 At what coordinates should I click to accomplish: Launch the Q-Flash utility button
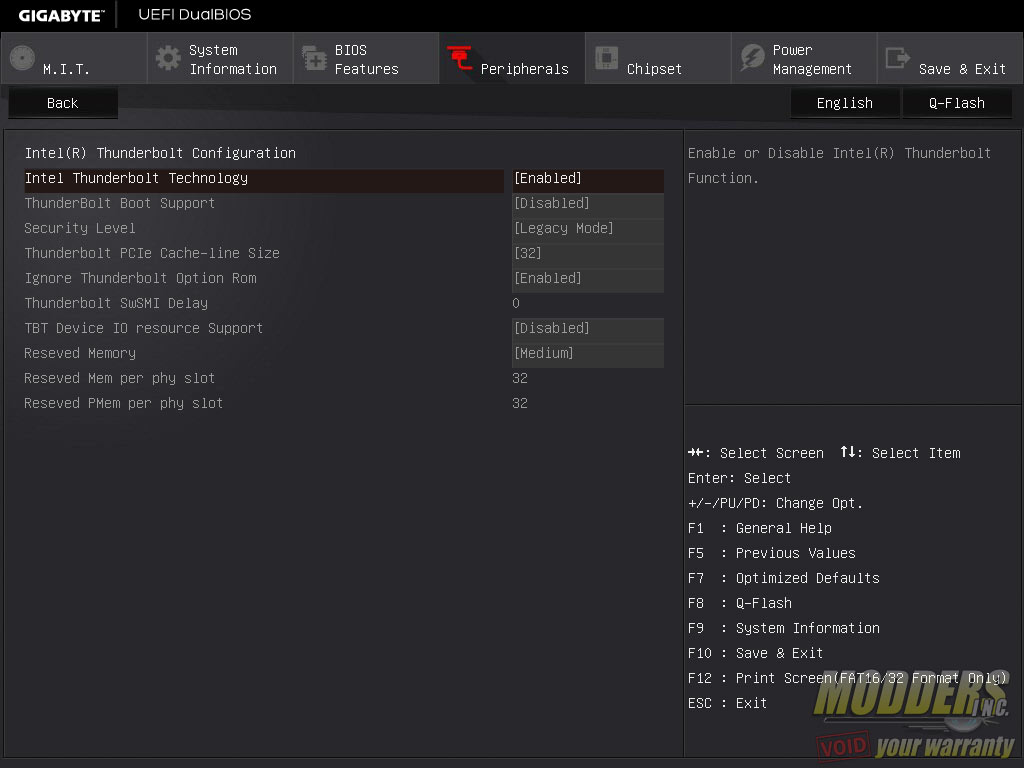pos(957,103)
